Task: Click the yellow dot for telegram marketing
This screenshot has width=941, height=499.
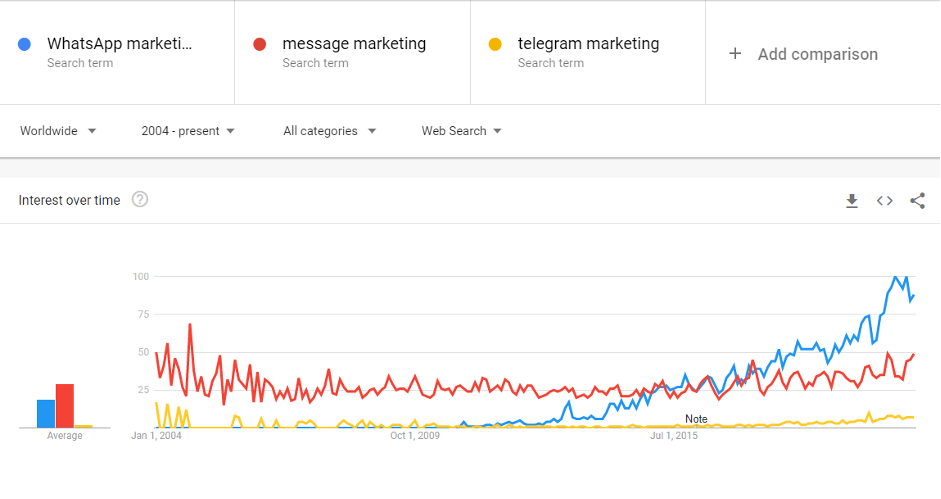Action: [494, 44]
